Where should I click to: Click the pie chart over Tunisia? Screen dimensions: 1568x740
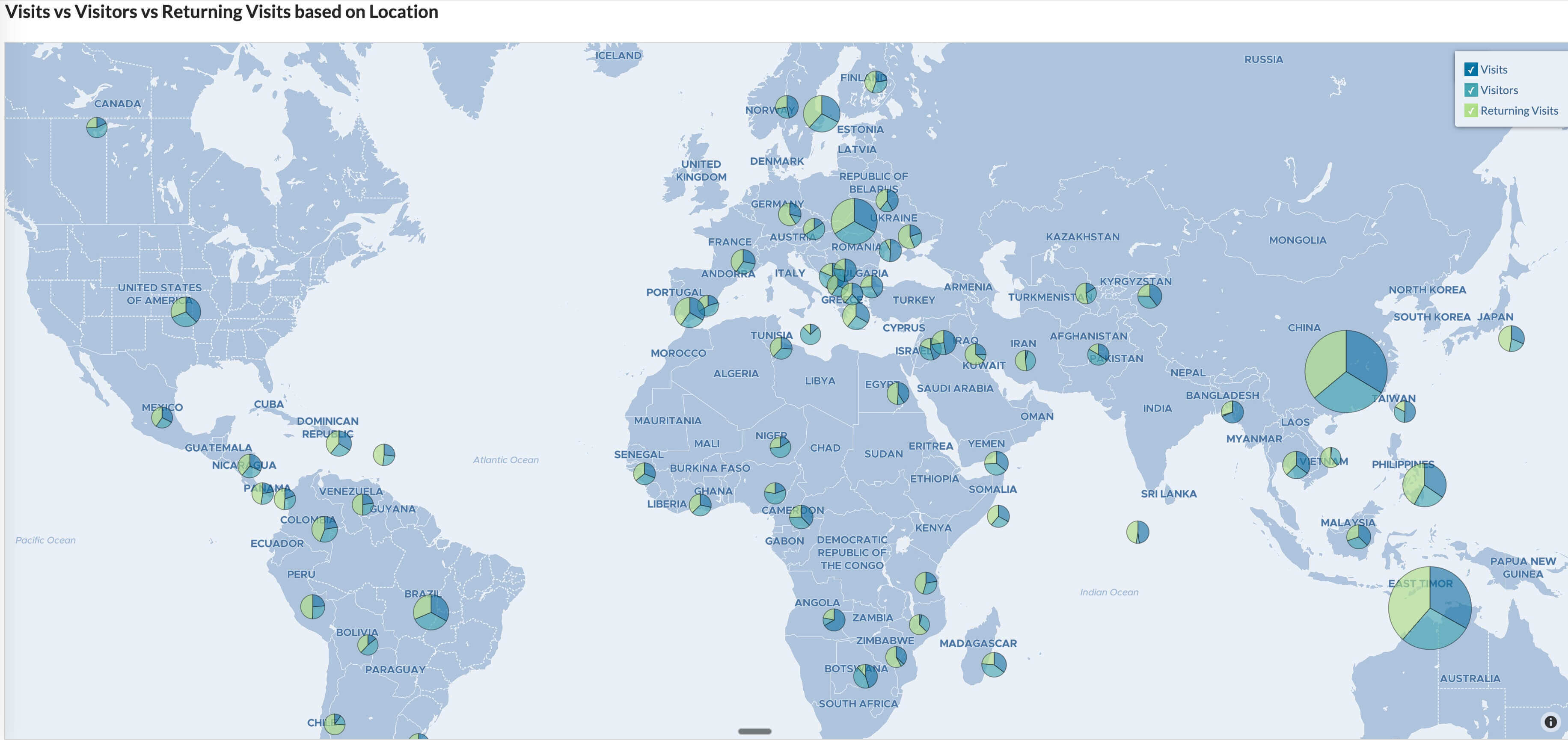781,348
